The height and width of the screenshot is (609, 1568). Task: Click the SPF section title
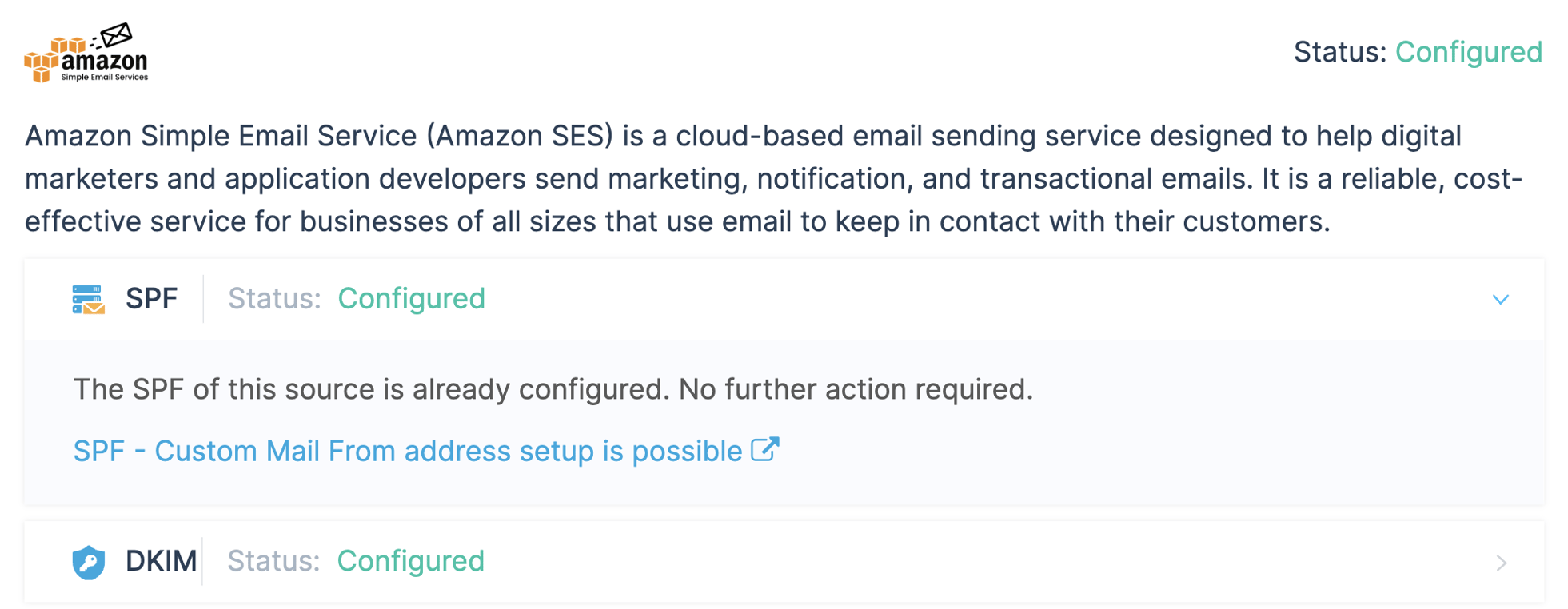[x=151, y=299]
